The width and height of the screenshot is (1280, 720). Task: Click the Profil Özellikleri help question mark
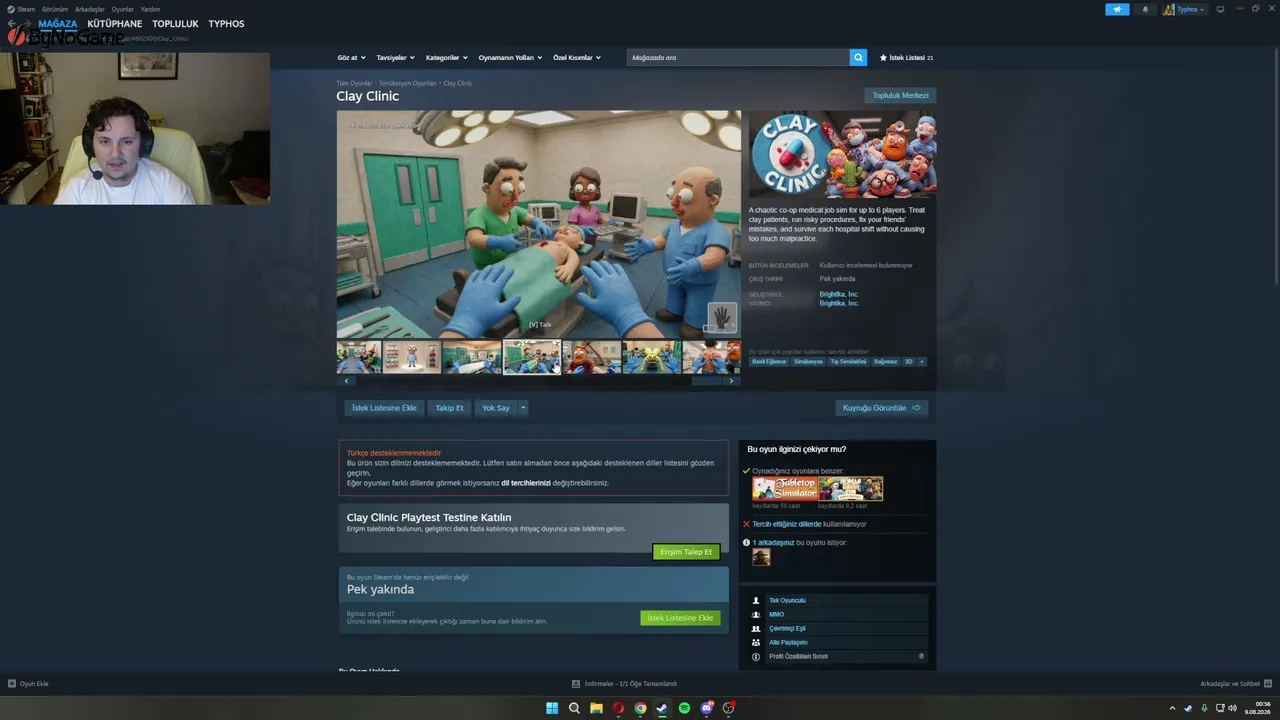coord(921,656)
